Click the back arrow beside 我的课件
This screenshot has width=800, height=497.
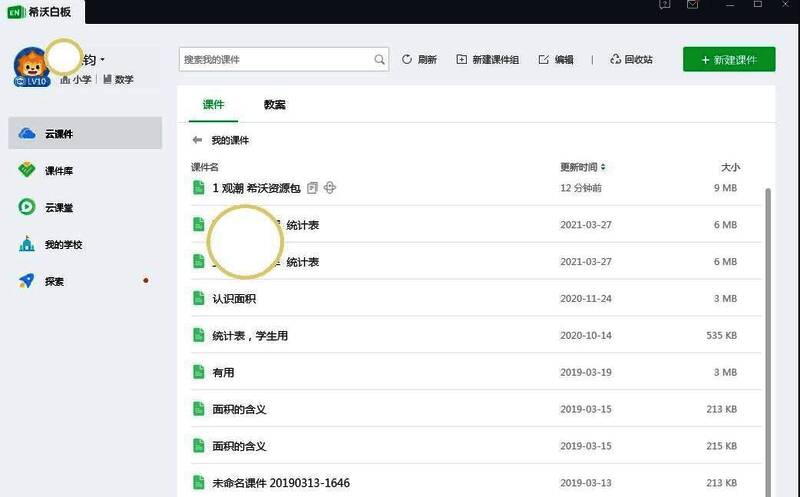tap(197, 141)
